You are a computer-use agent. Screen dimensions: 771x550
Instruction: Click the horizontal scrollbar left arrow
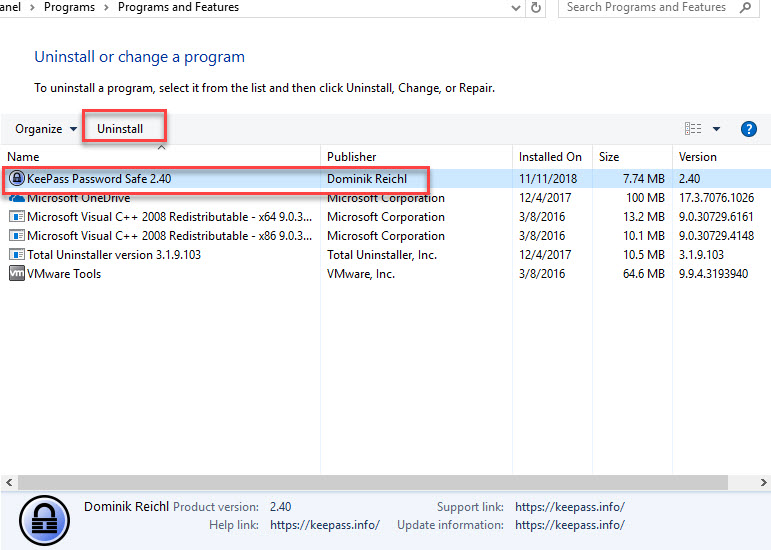(x=9, y=483)
